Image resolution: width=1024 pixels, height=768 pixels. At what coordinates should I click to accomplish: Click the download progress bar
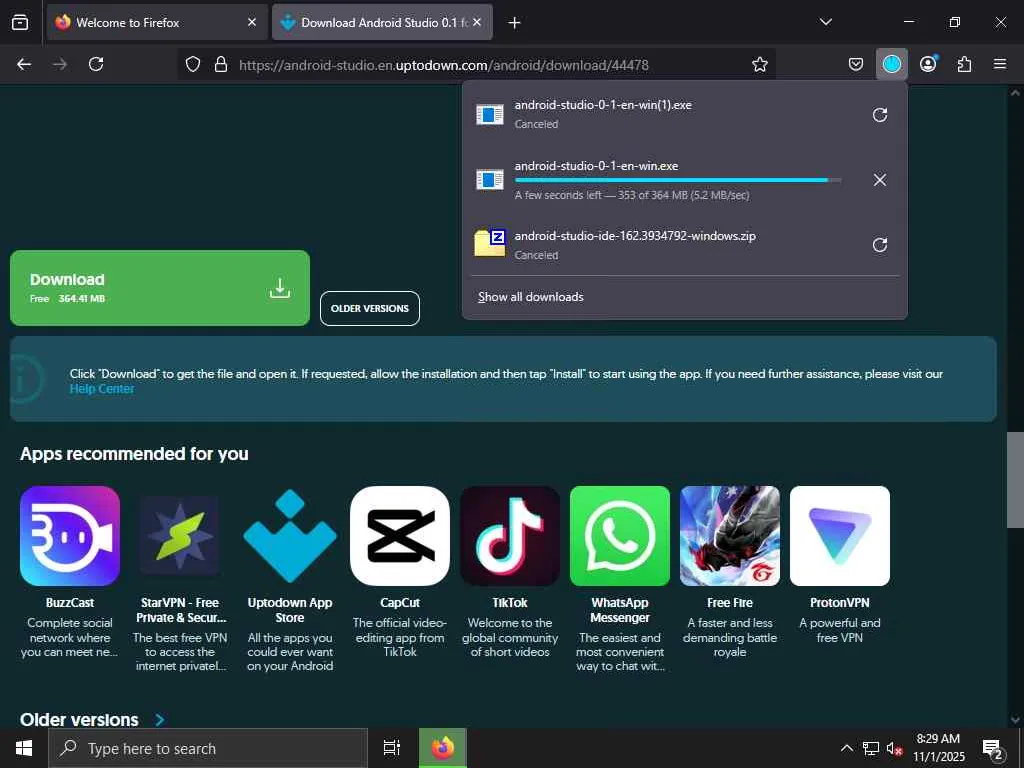click(678, 180)
